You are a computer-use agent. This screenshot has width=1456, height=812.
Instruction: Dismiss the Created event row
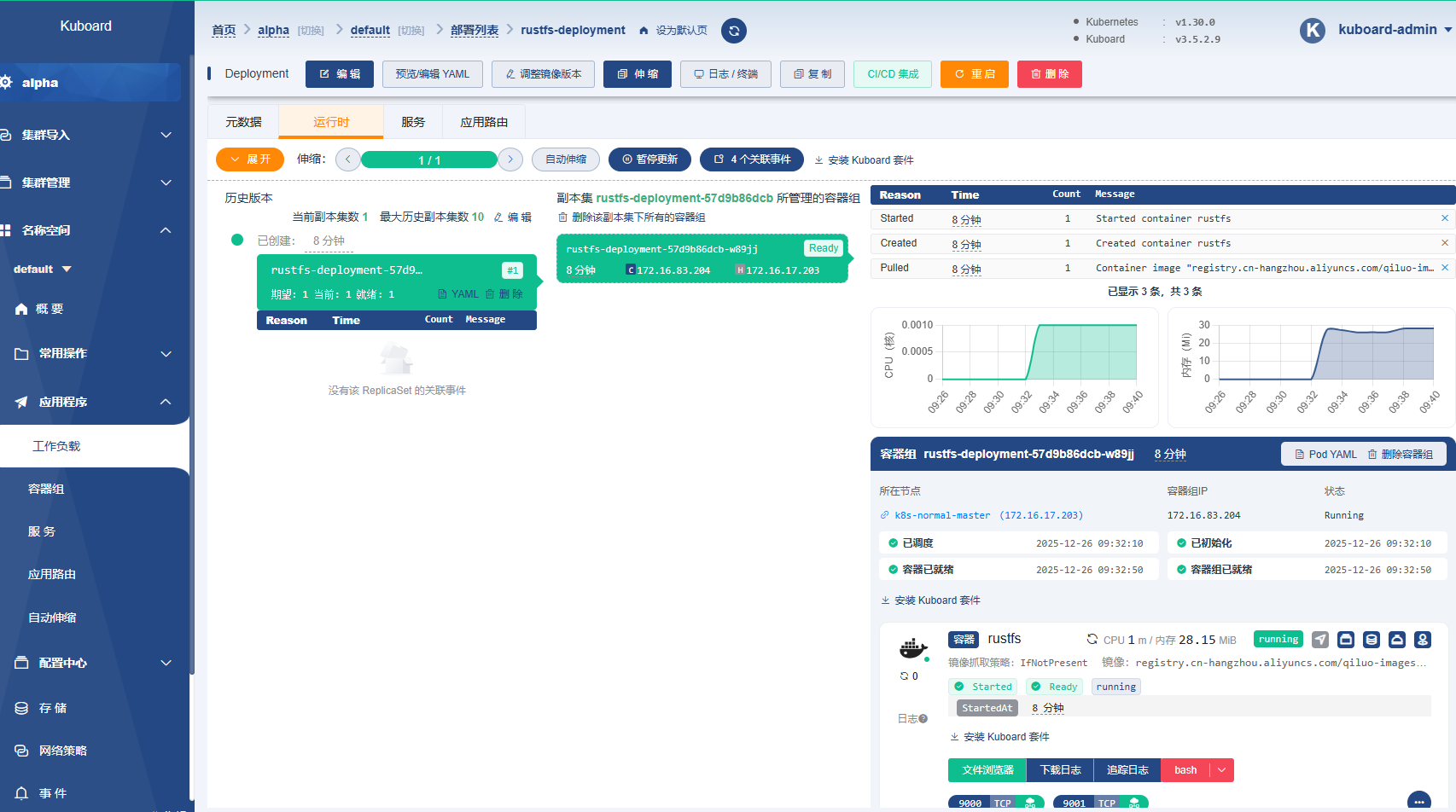1445,243
